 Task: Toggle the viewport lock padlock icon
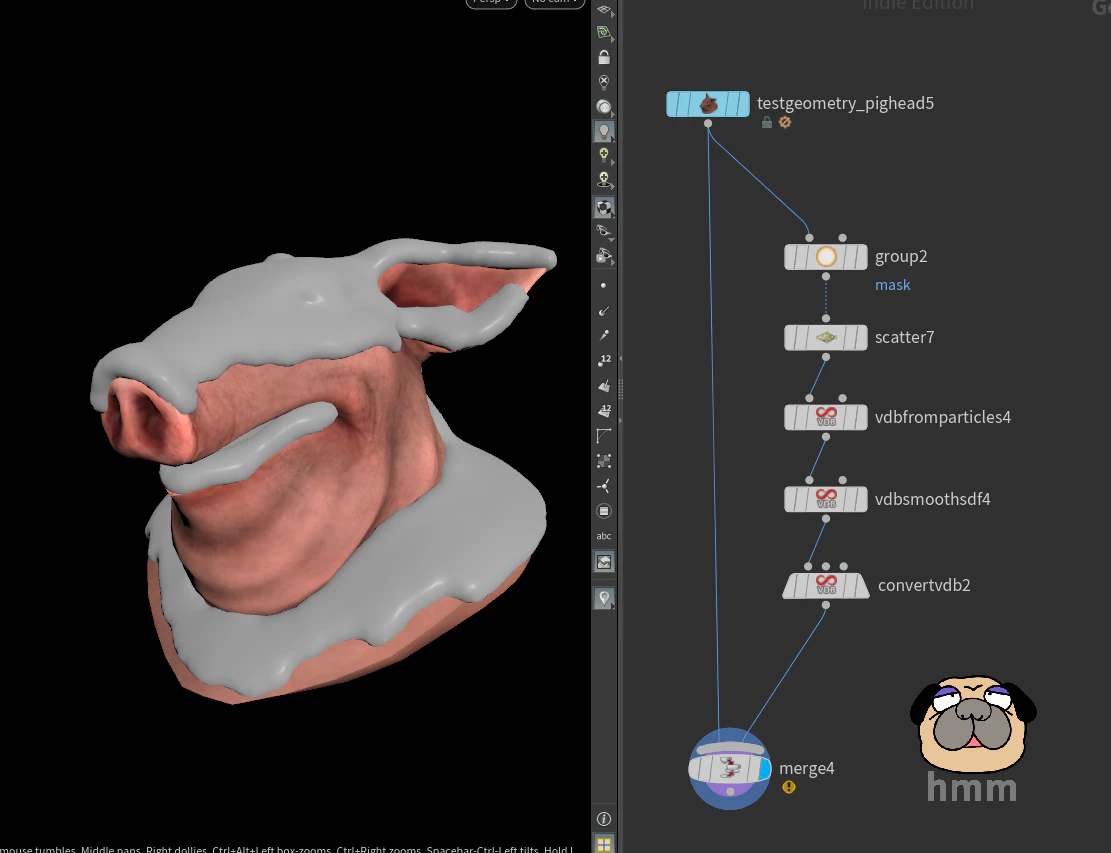click(604, 57)
